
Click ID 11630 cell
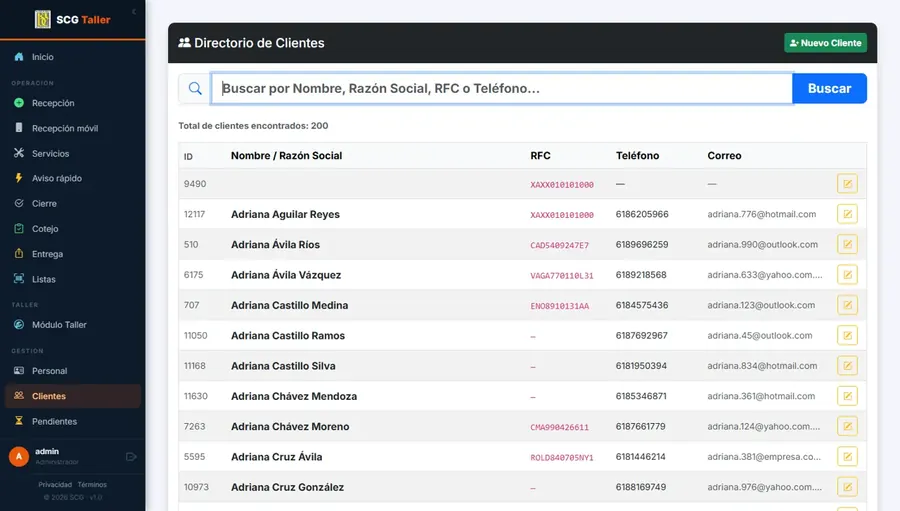[196, 396]
